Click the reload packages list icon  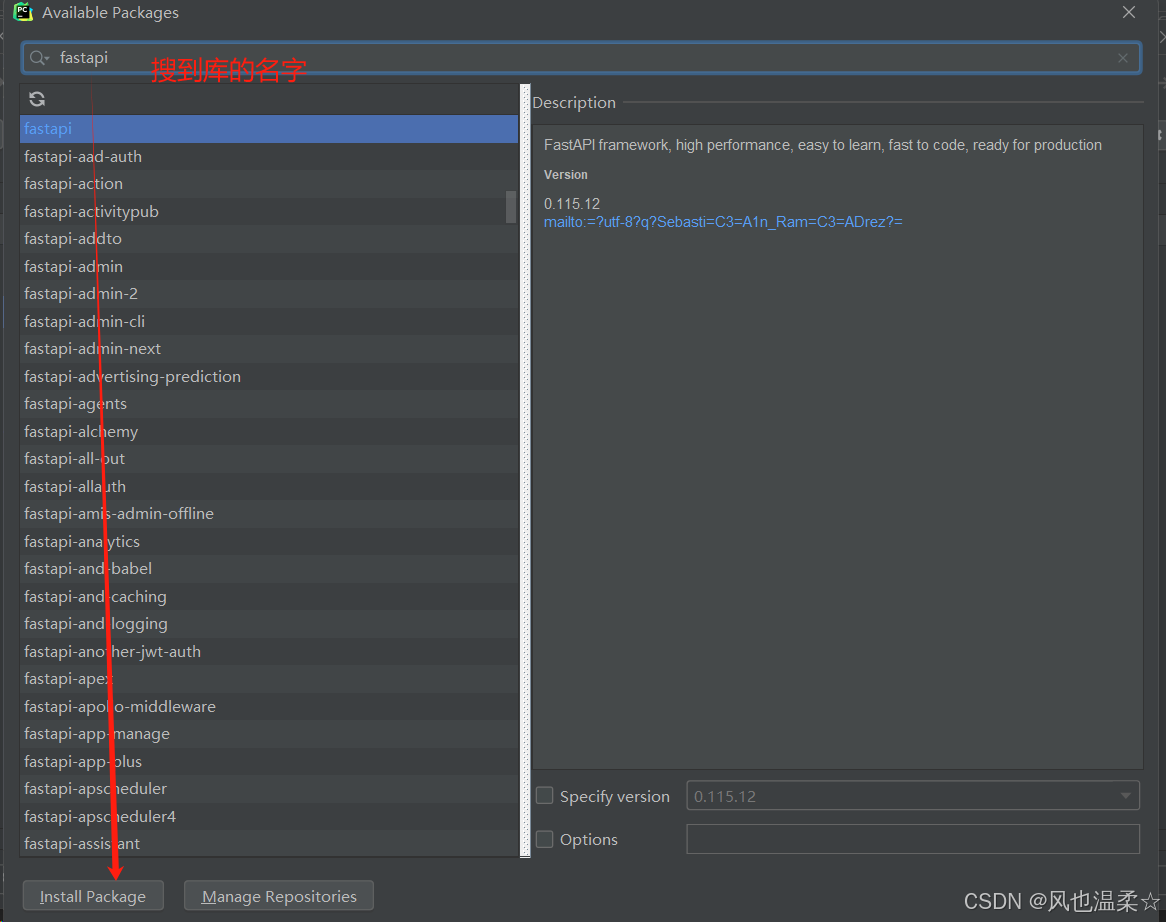pyautogui.click(x=37, y=99)
